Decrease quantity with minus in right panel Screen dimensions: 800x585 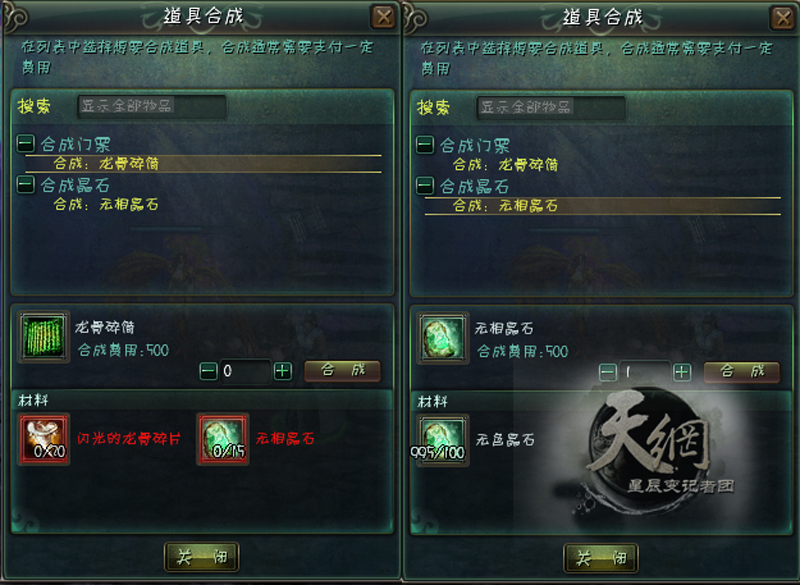608,372
